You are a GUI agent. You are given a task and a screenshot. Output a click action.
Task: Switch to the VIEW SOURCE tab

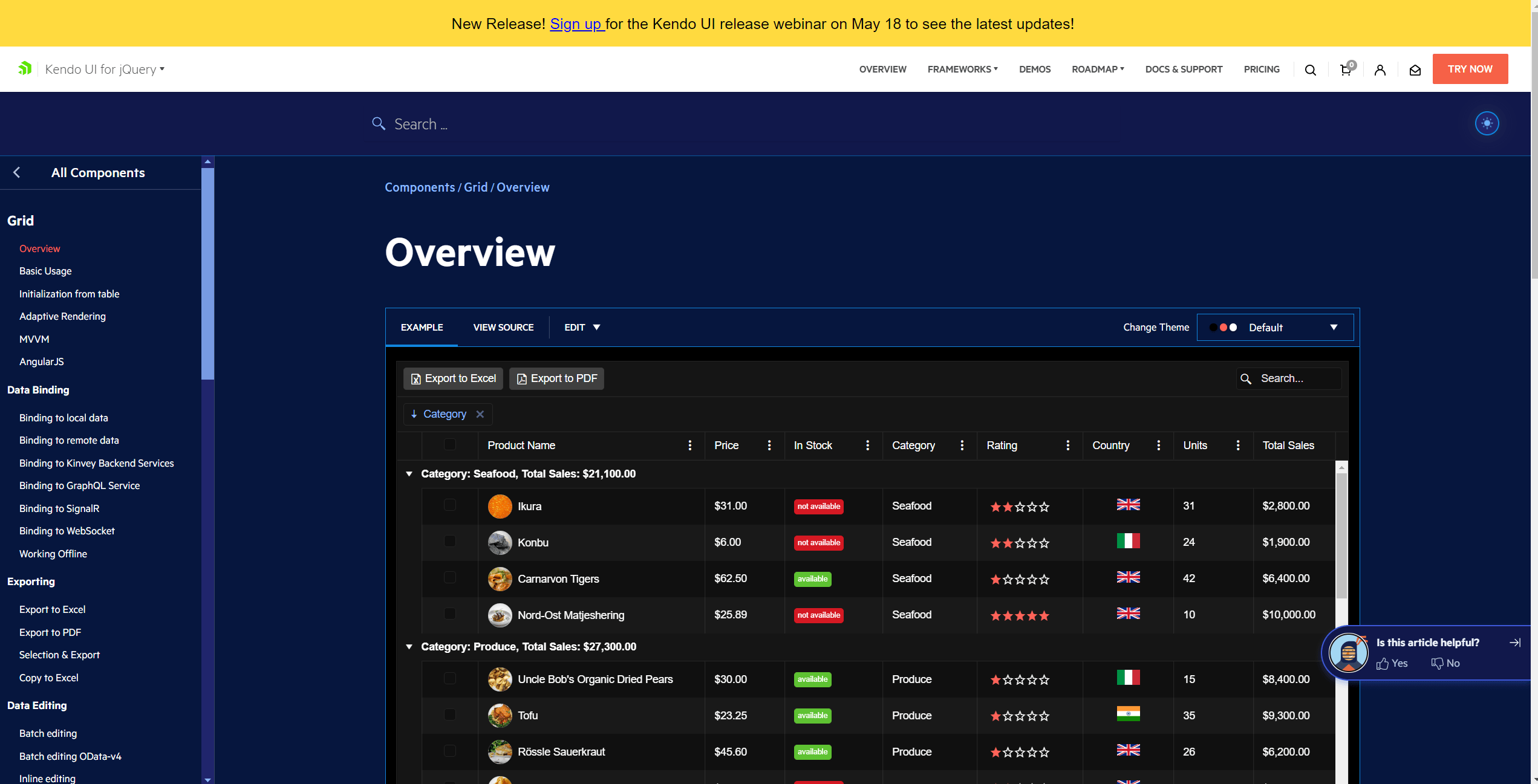point(503,328)
